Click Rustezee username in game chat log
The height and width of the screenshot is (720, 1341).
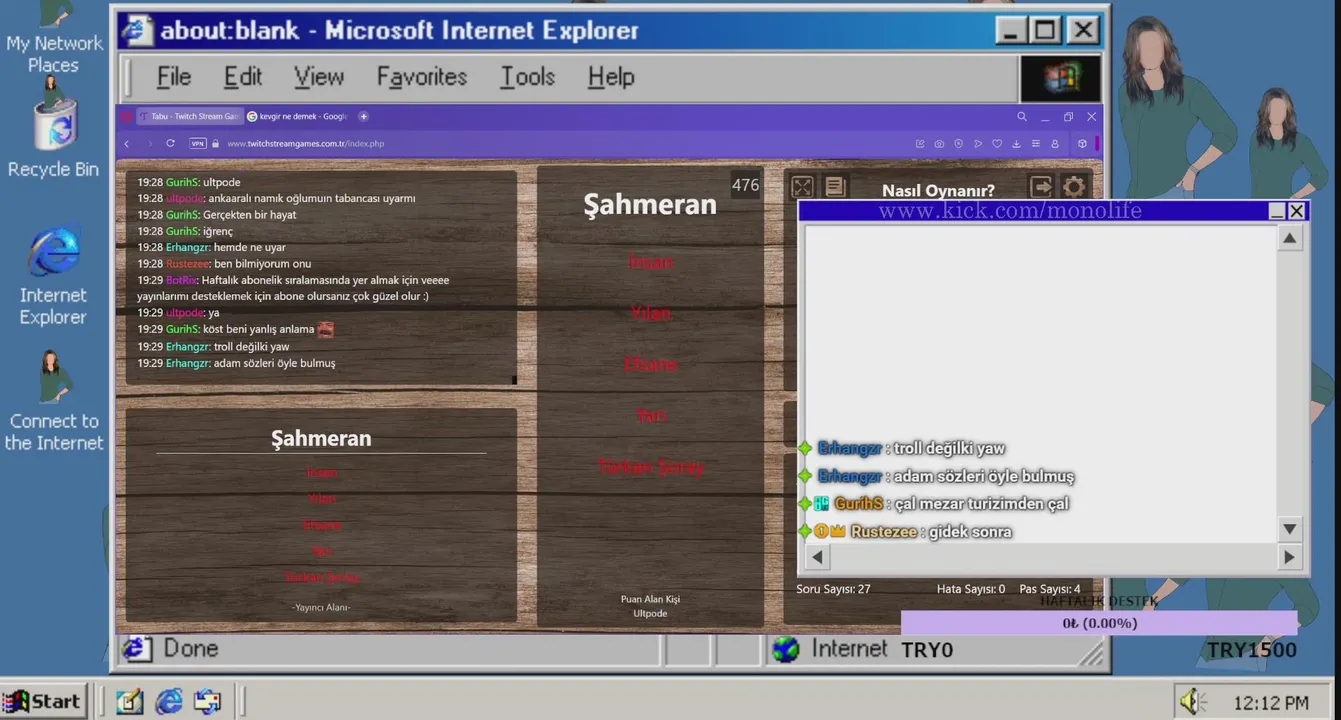click(x=187, y=264)
